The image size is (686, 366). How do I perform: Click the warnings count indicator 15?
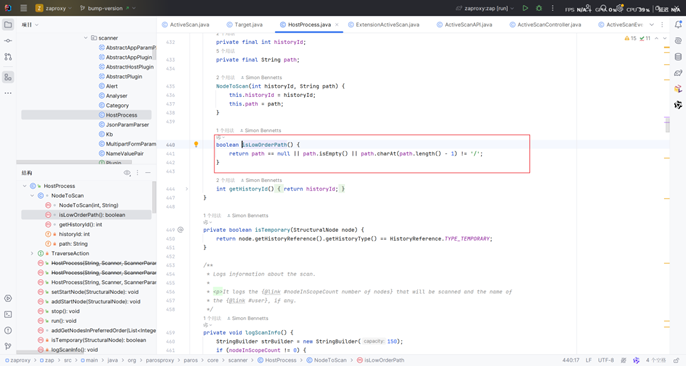(x=630, y=38)
